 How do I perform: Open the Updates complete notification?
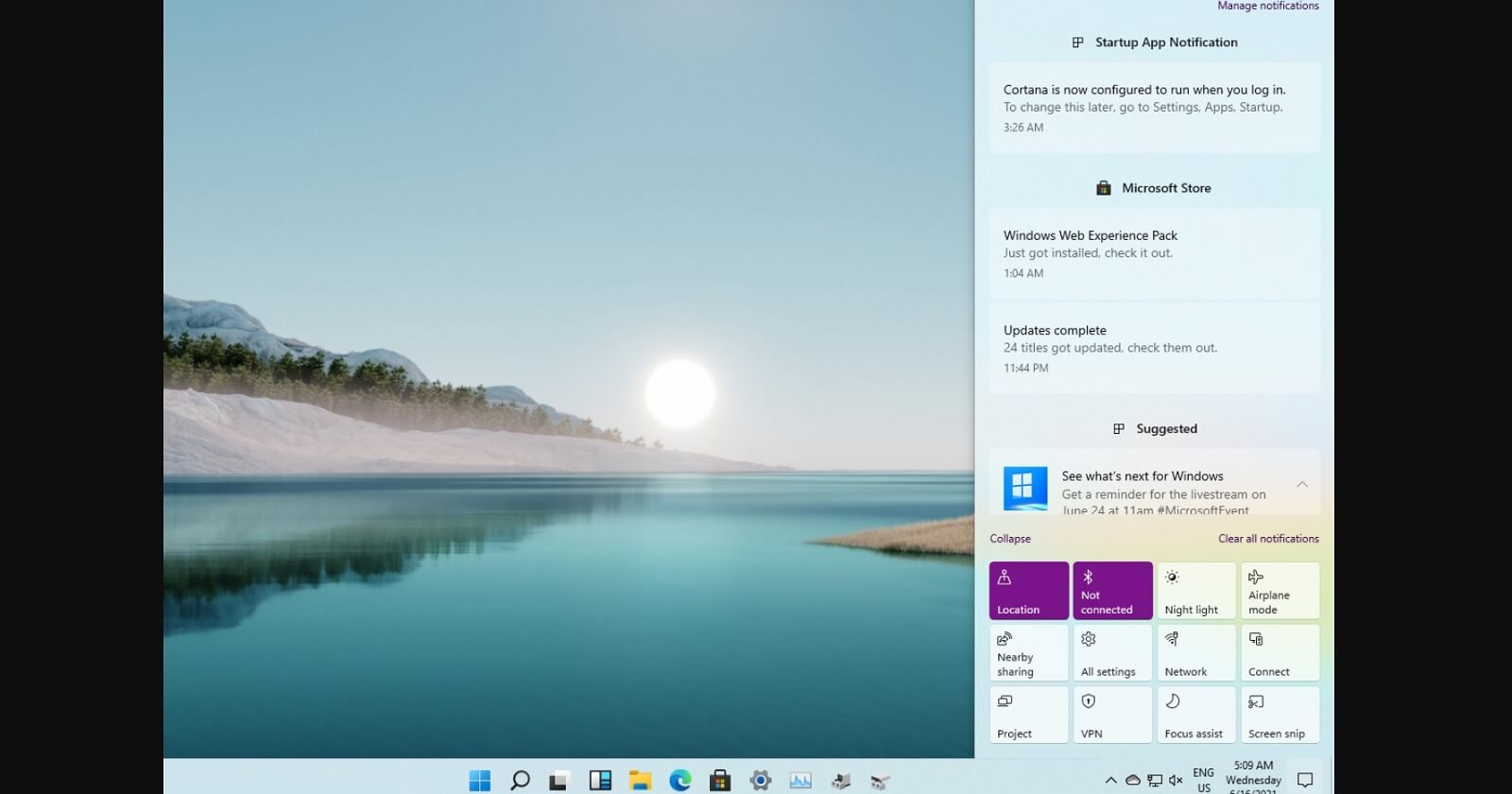[x=1154, y=348]
